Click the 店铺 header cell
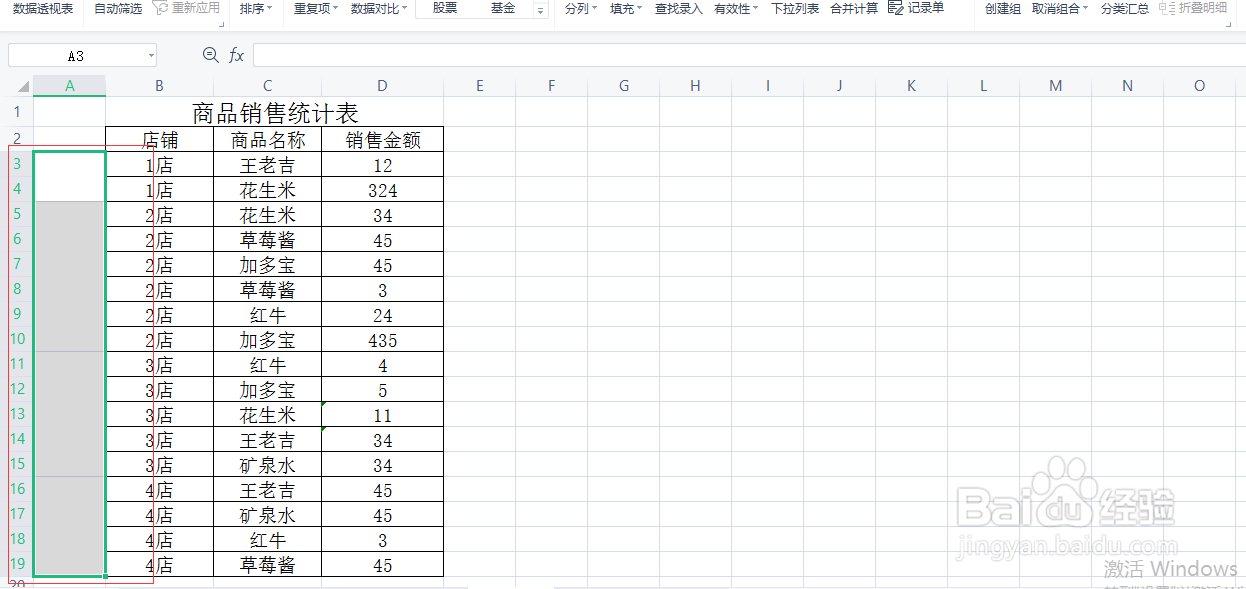This screenshot has height=589, width=1246. [x=160, y=140]
